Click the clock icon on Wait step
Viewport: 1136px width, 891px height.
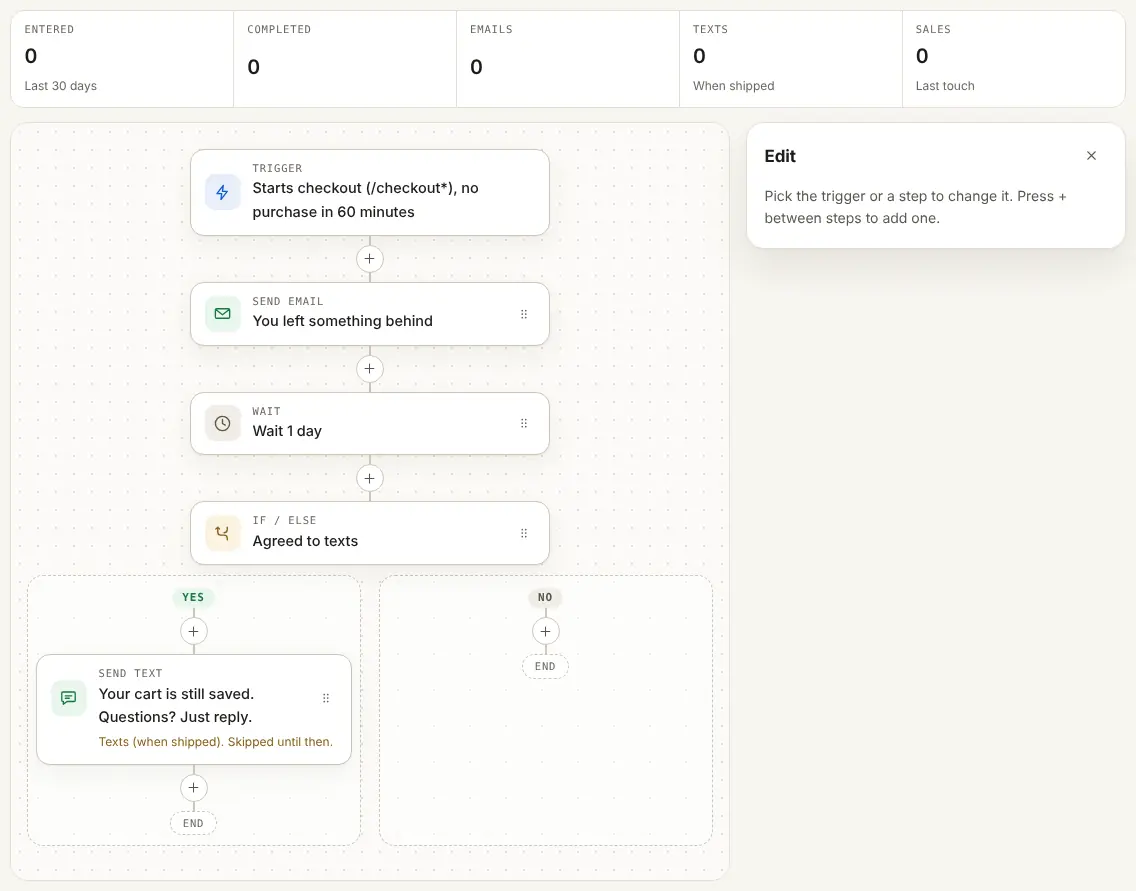point(222,424)
